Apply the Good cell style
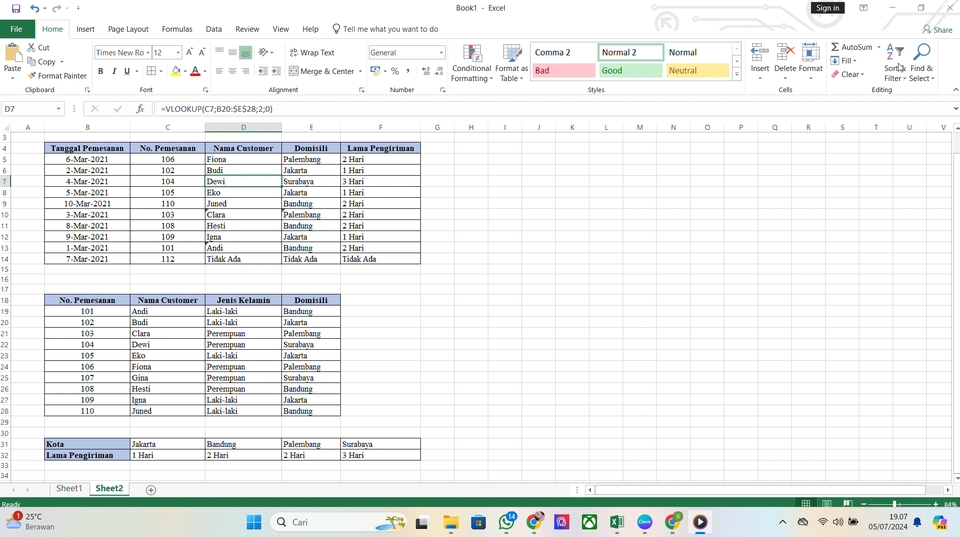The height and width of the screenshot is (537, 960). click(630, 70)
